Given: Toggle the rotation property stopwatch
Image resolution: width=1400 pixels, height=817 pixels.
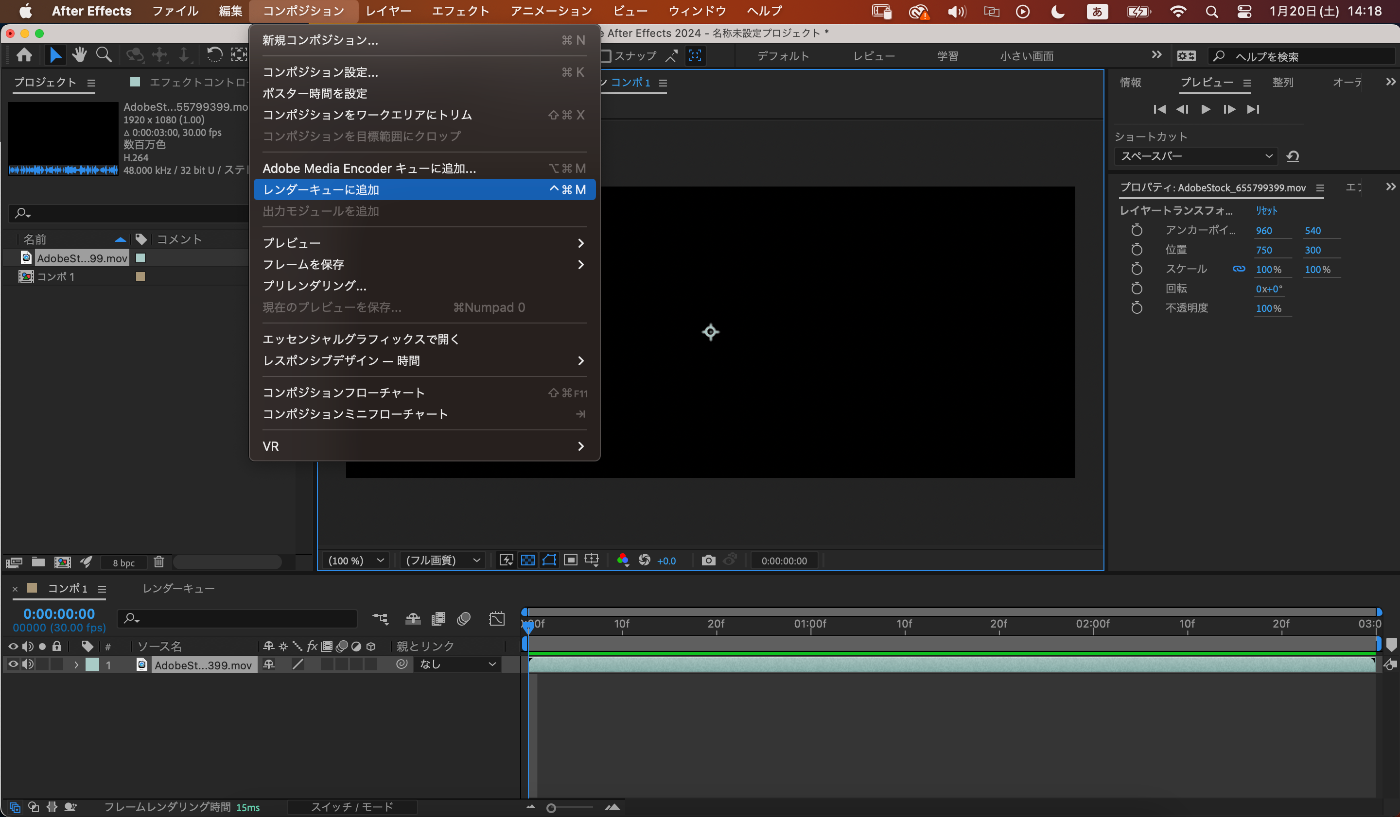Looking at the screenshot, I should (1136, 289).
